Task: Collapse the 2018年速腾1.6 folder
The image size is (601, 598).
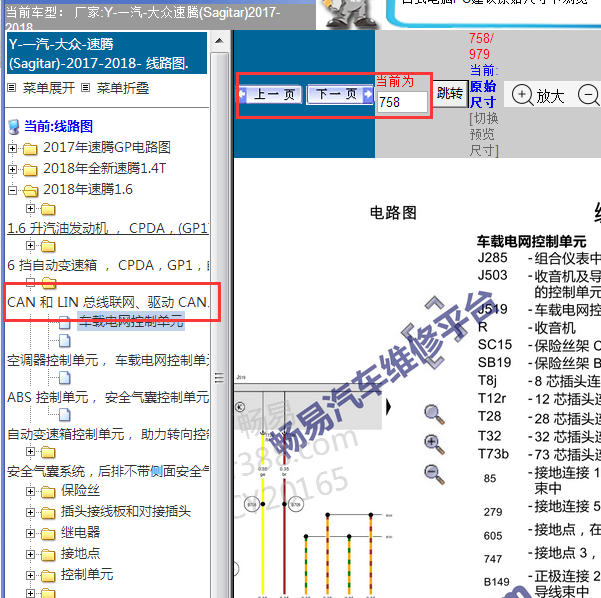Action: [x=12, y=190]
